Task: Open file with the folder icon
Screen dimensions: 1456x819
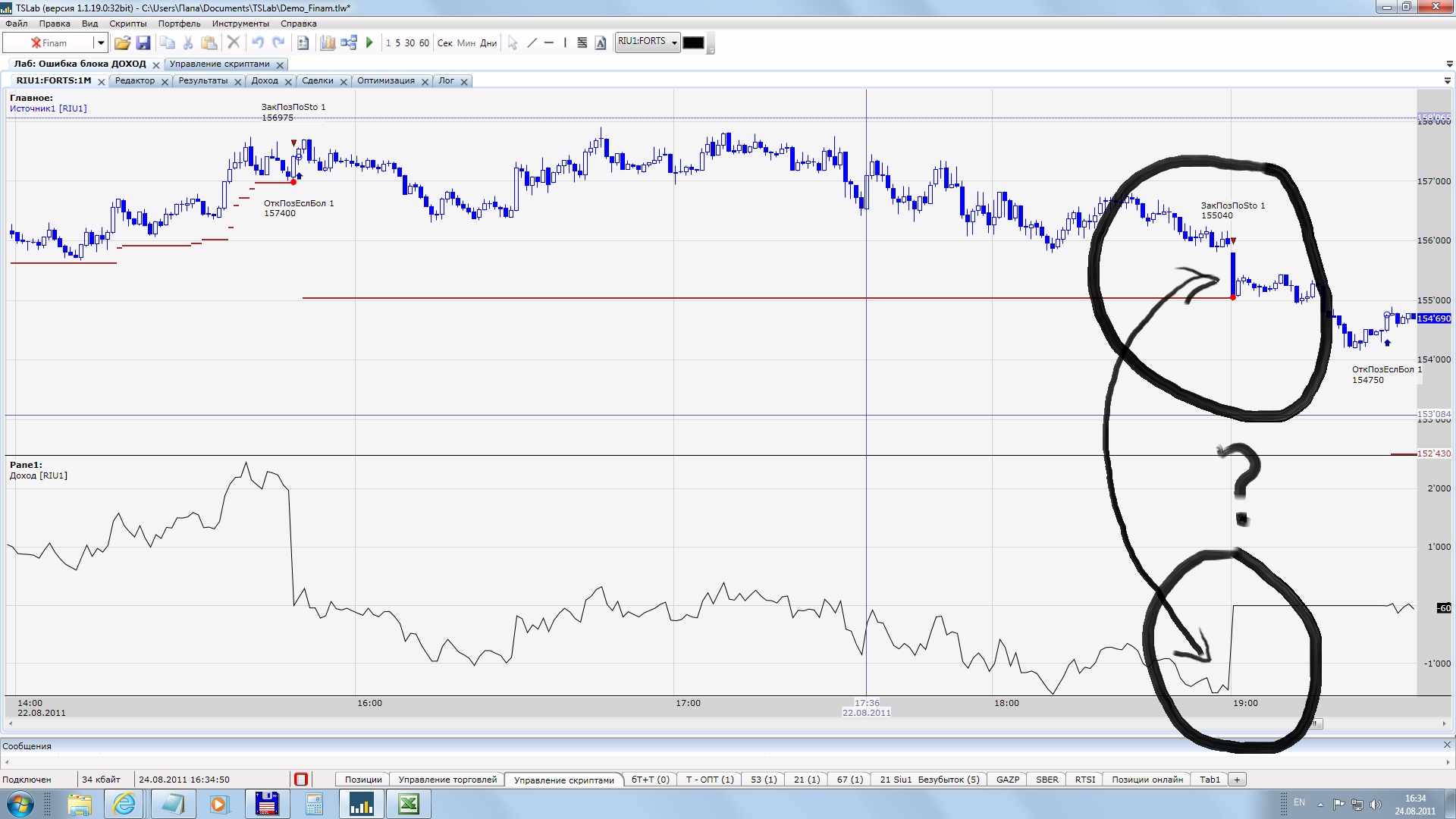Action: 122,43
